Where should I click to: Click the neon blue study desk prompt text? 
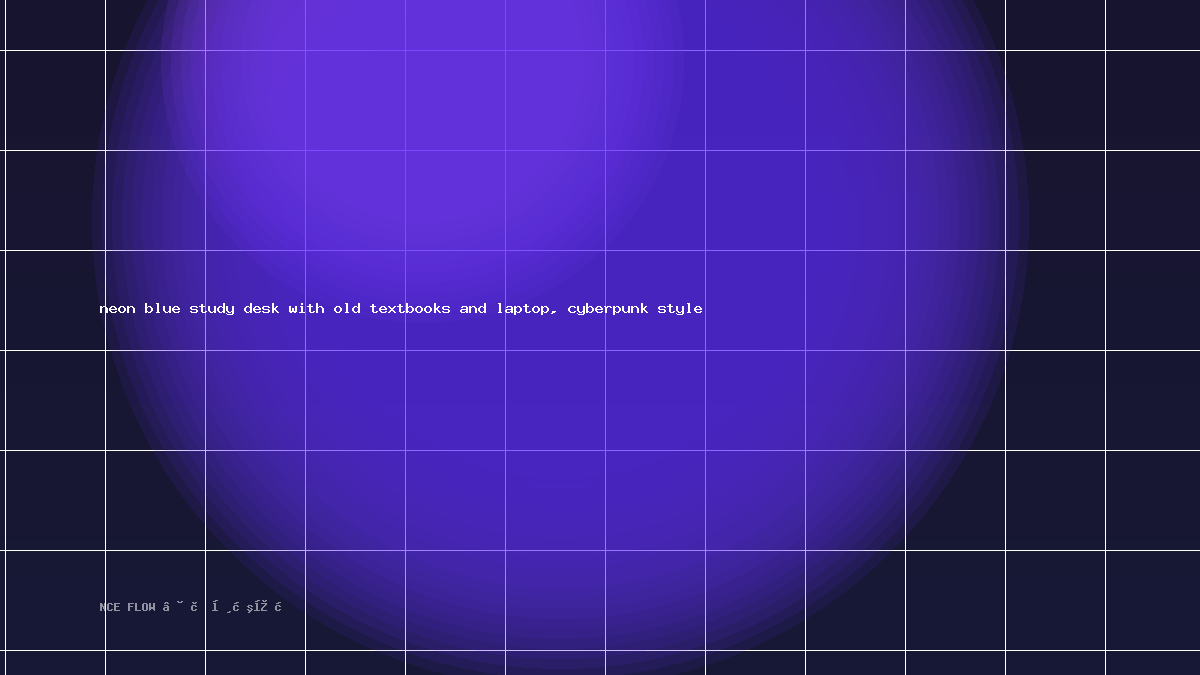coord(401,309)
